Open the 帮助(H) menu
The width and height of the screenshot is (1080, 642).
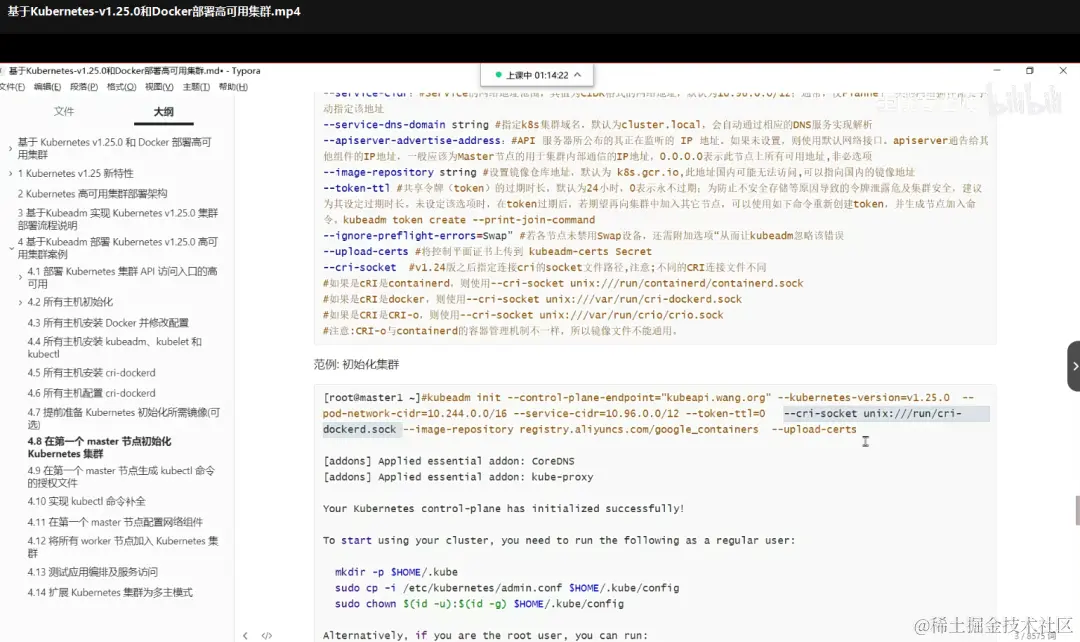coord(233,87)
